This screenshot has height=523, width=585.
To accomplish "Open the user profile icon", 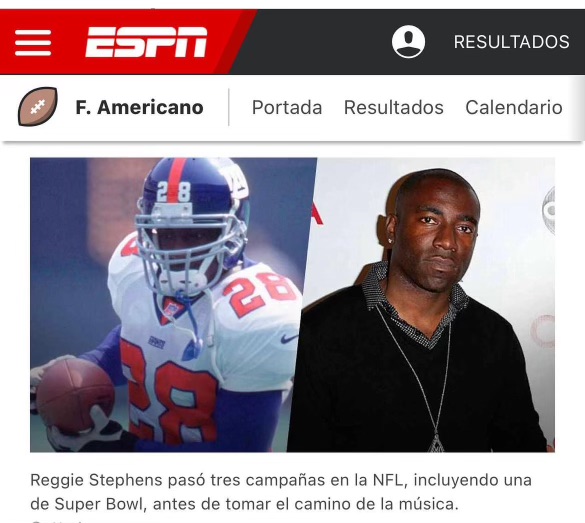I will [408, 41].
